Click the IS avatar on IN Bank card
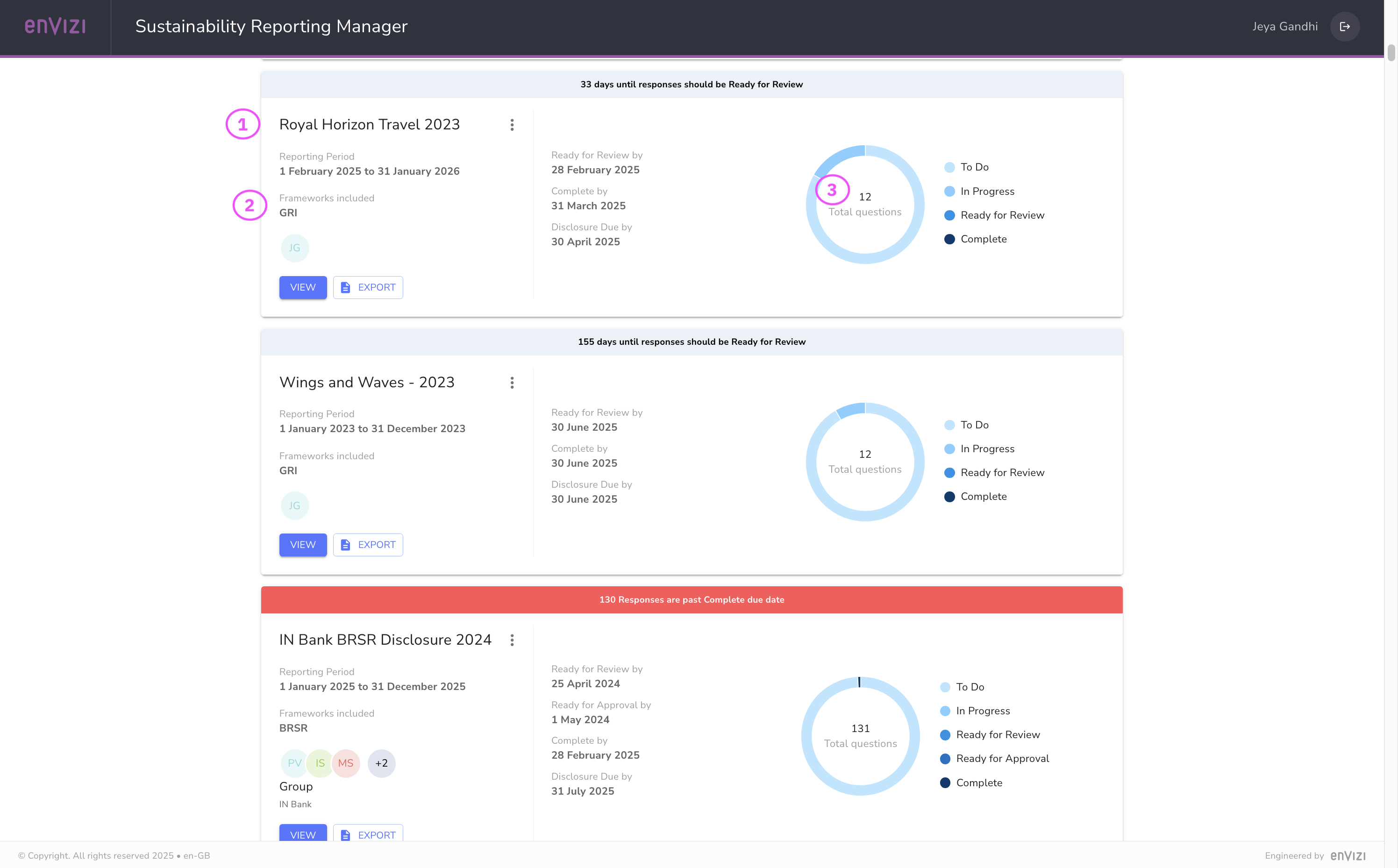The image size is (1398, 868). click(320, 763)
